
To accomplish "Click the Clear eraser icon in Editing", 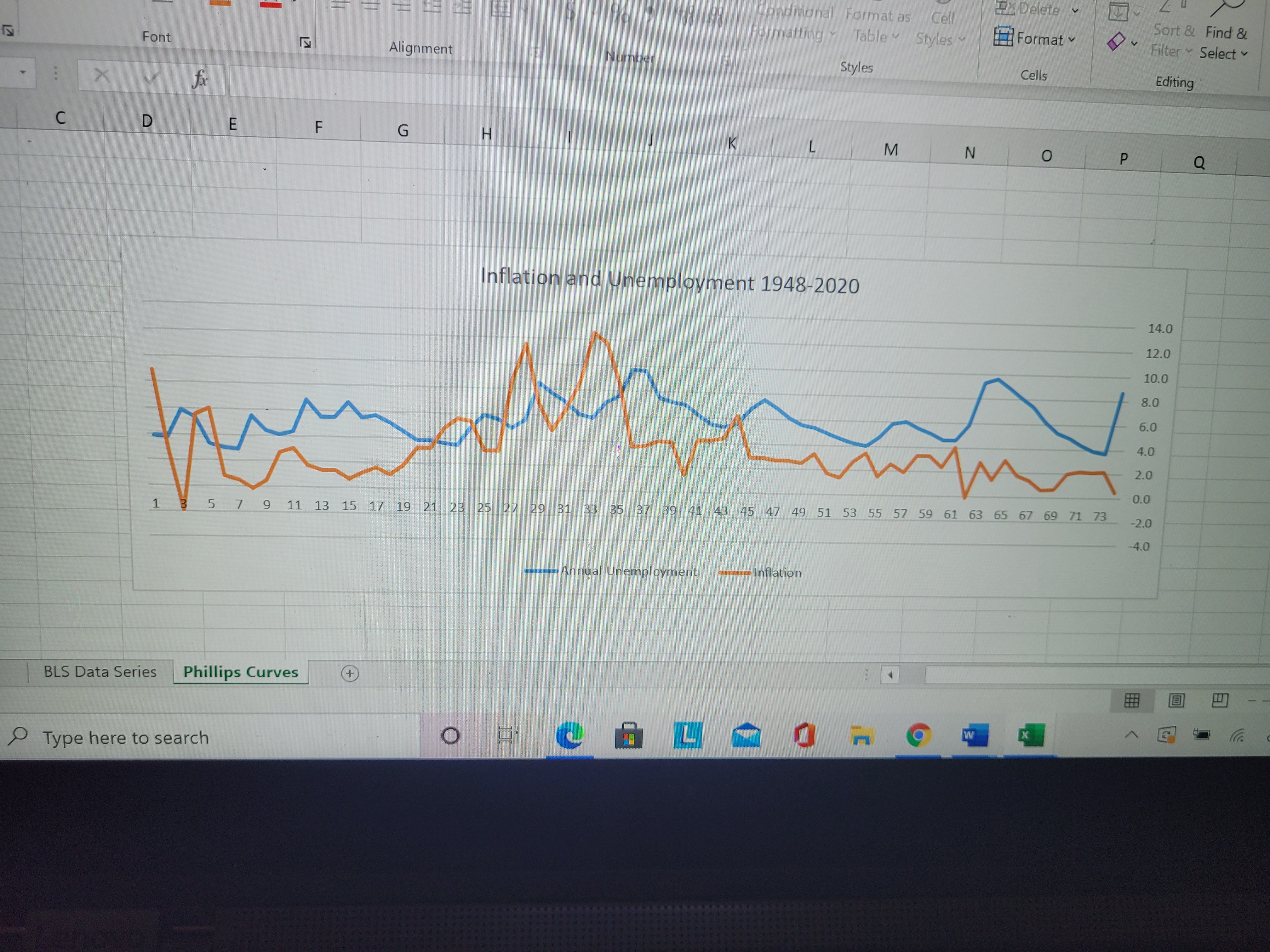I will click(x=1116, y=42).
